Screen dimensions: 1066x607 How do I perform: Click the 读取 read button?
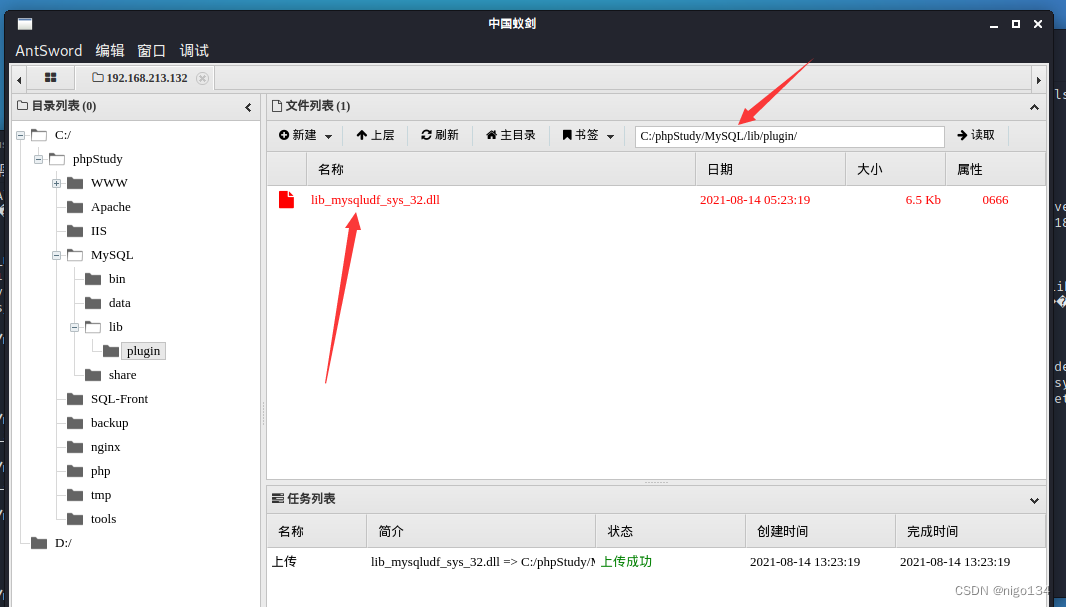tap(976, 135)
